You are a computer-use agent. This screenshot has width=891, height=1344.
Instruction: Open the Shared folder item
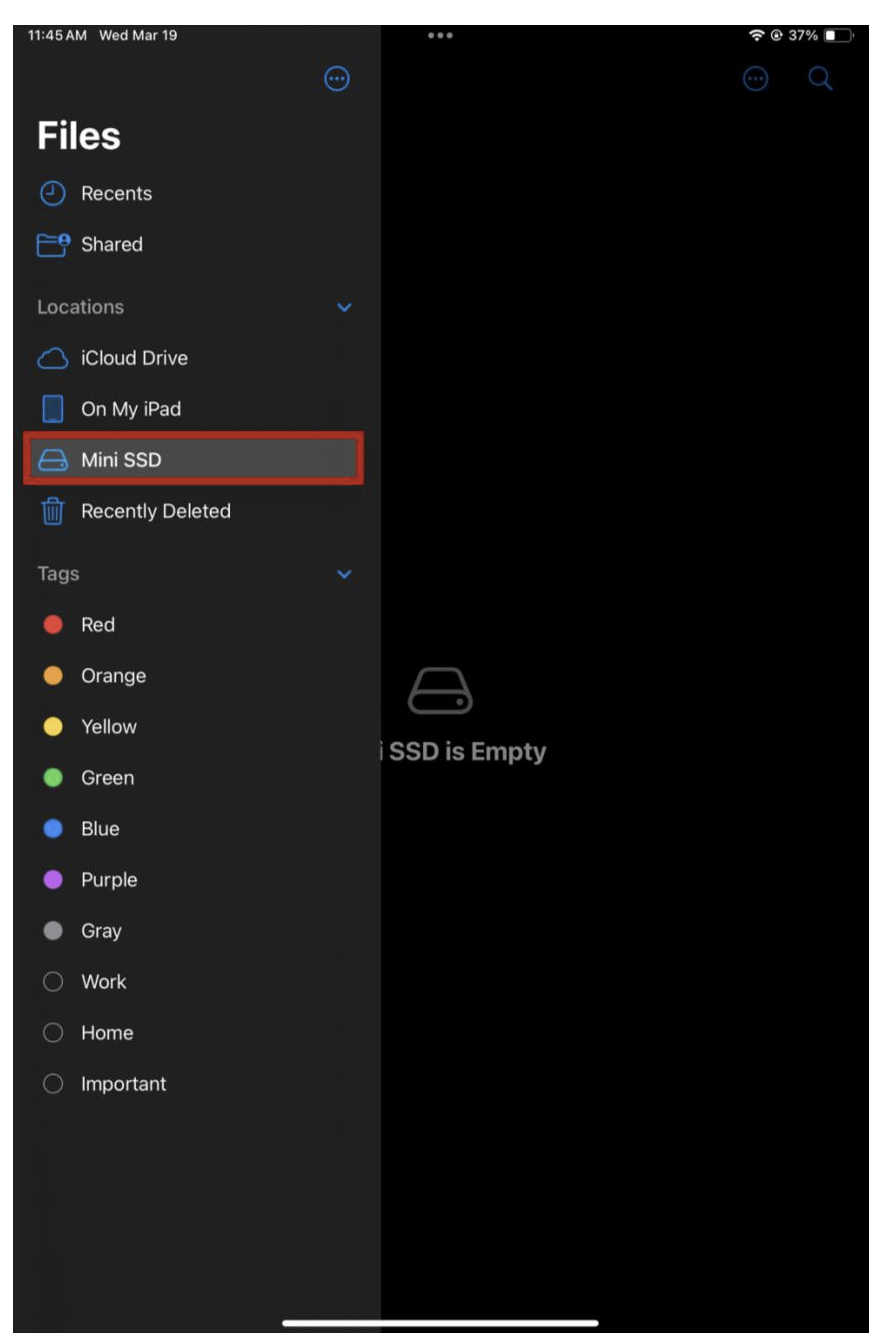tap(111, 245)
